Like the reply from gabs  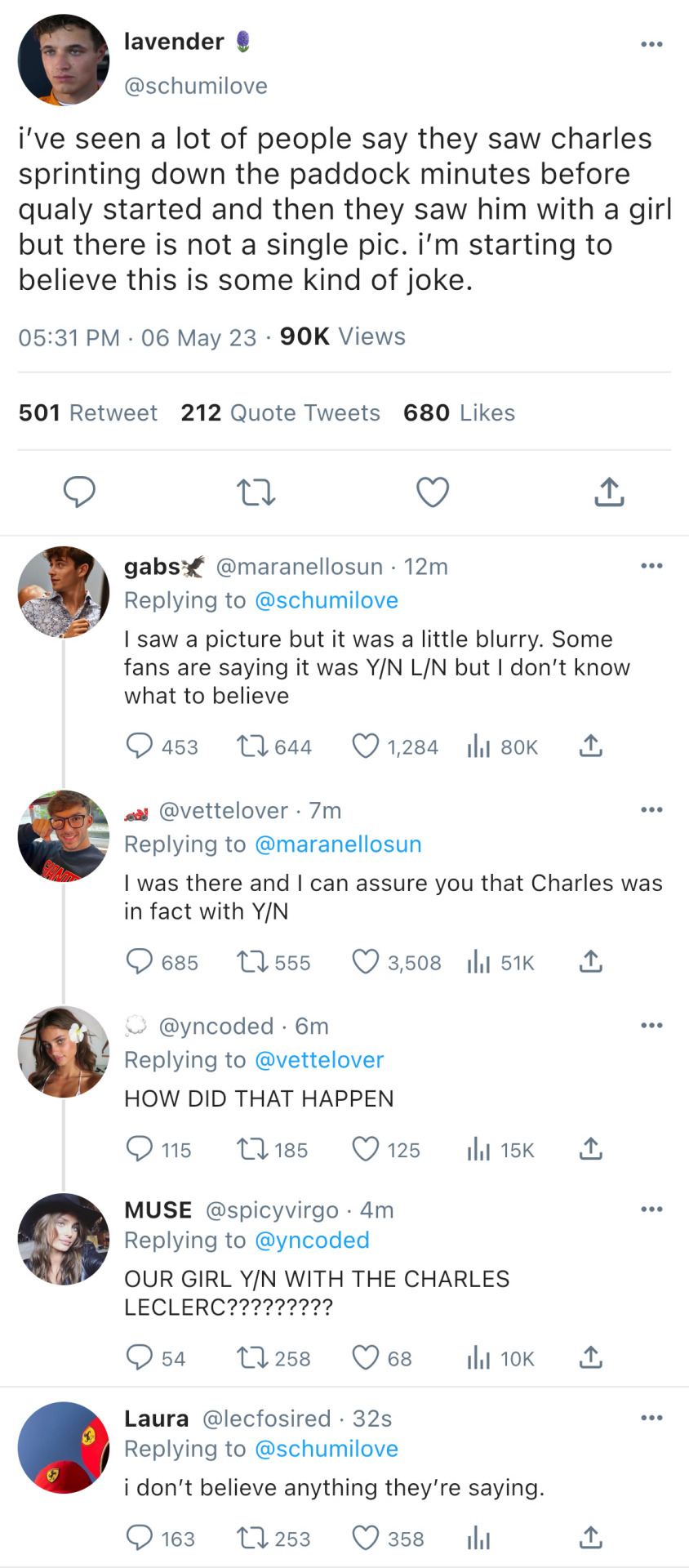coord(366,746)
